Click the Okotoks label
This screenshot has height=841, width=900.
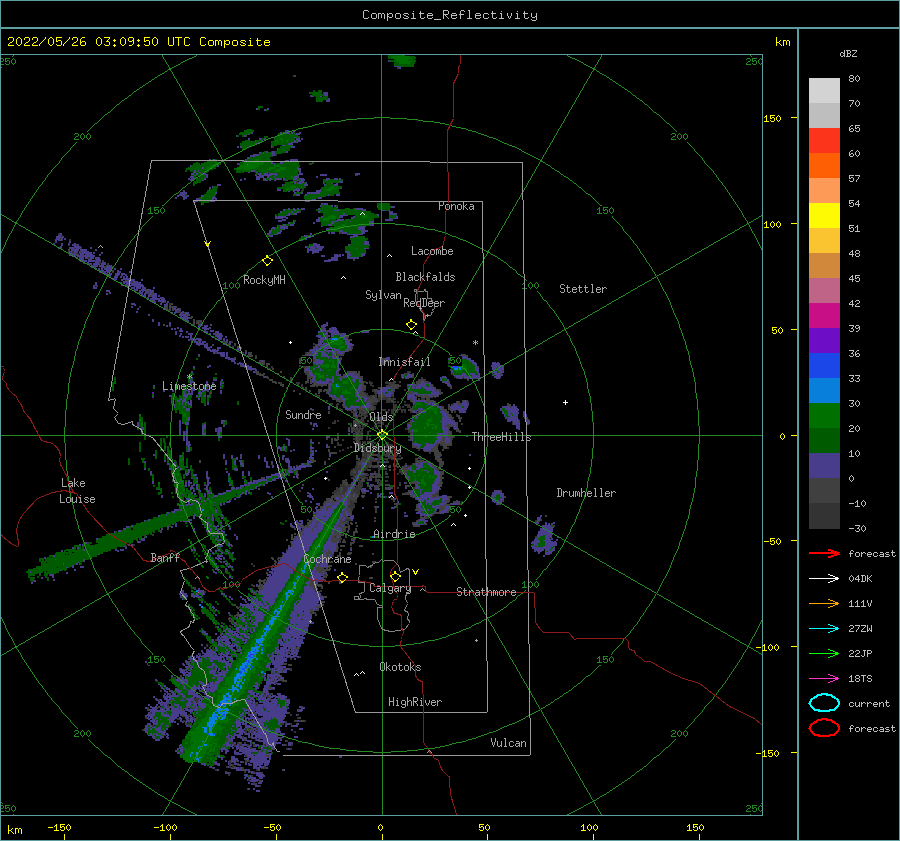[x=400, y=667]
